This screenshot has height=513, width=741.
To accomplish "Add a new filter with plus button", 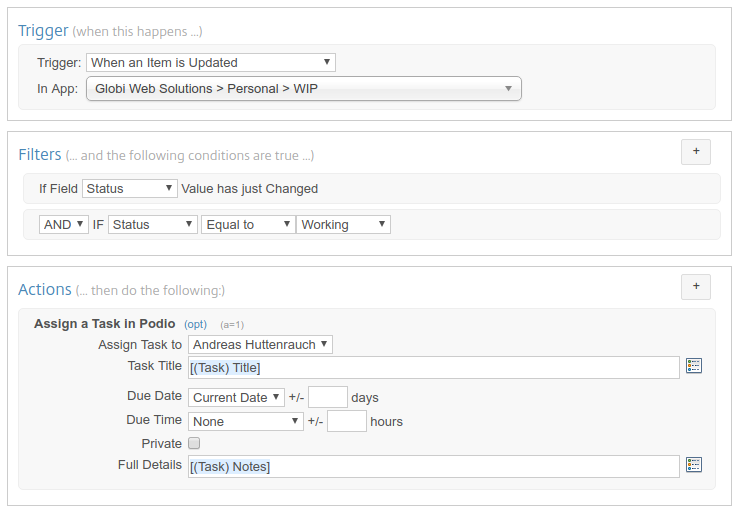I will click(696, 152).
